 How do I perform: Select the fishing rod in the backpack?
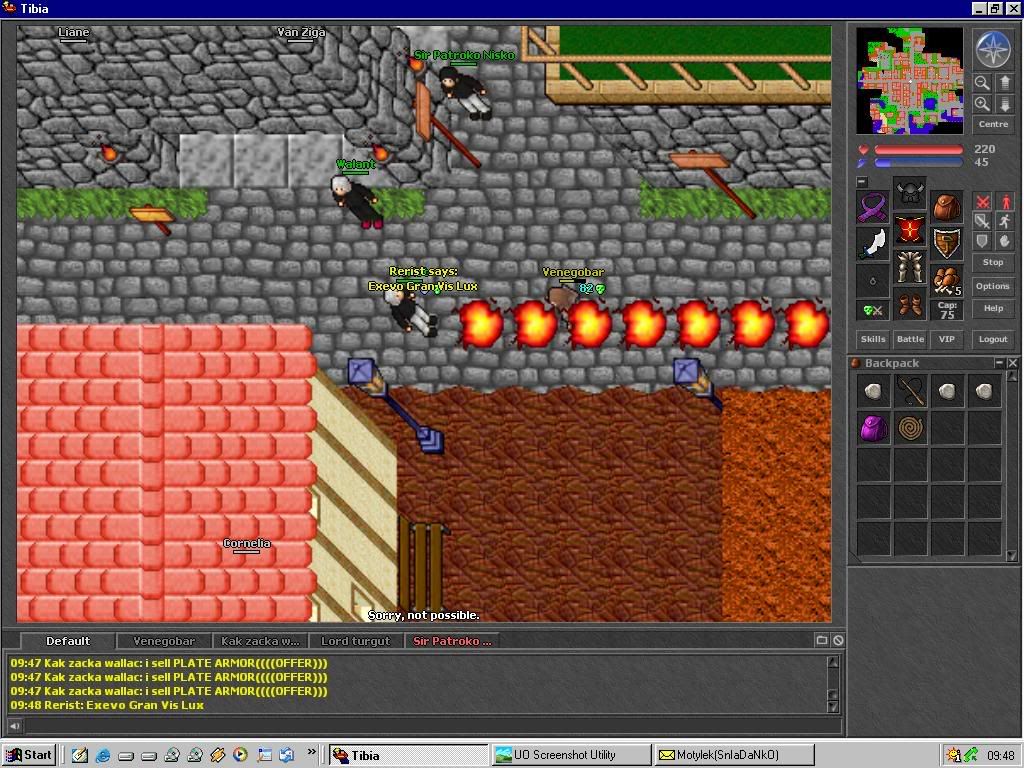coord(910,391)
